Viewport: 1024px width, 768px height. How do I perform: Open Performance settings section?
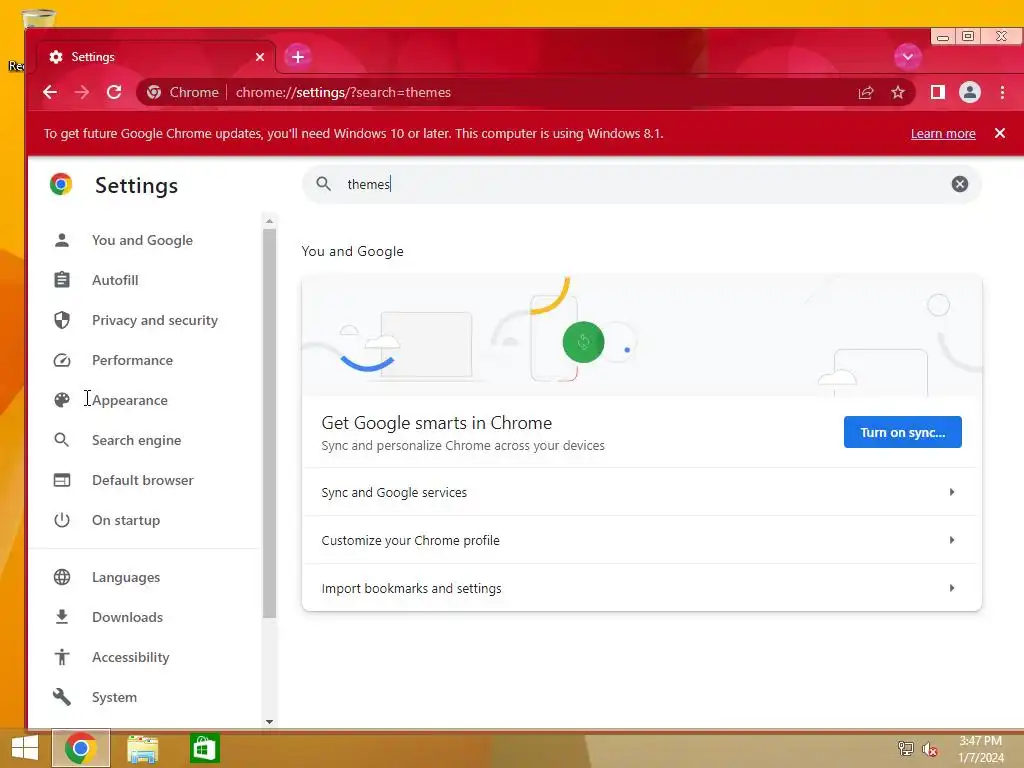(133, 360)
